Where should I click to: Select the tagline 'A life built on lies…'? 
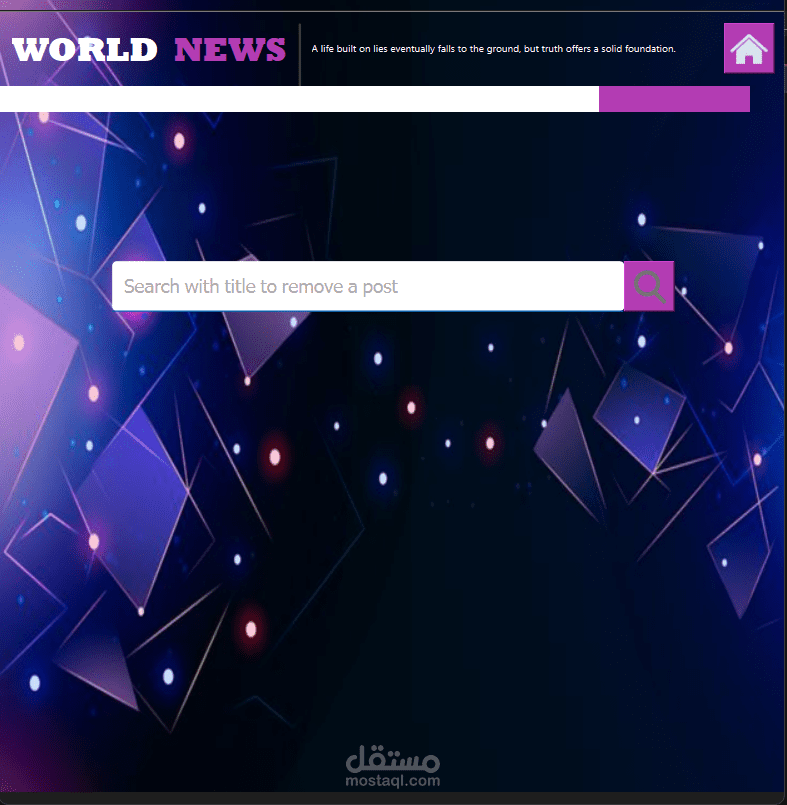coord(493,49)
